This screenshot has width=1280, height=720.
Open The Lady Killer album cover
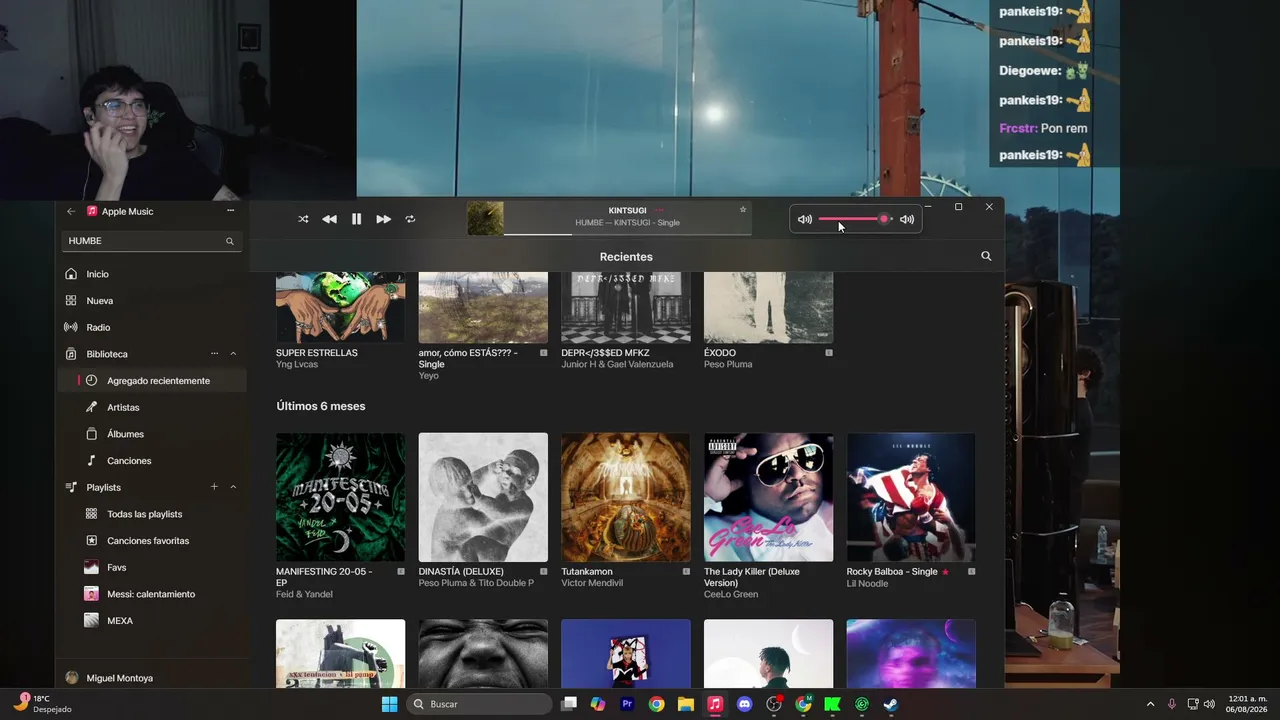pos(768,497)
